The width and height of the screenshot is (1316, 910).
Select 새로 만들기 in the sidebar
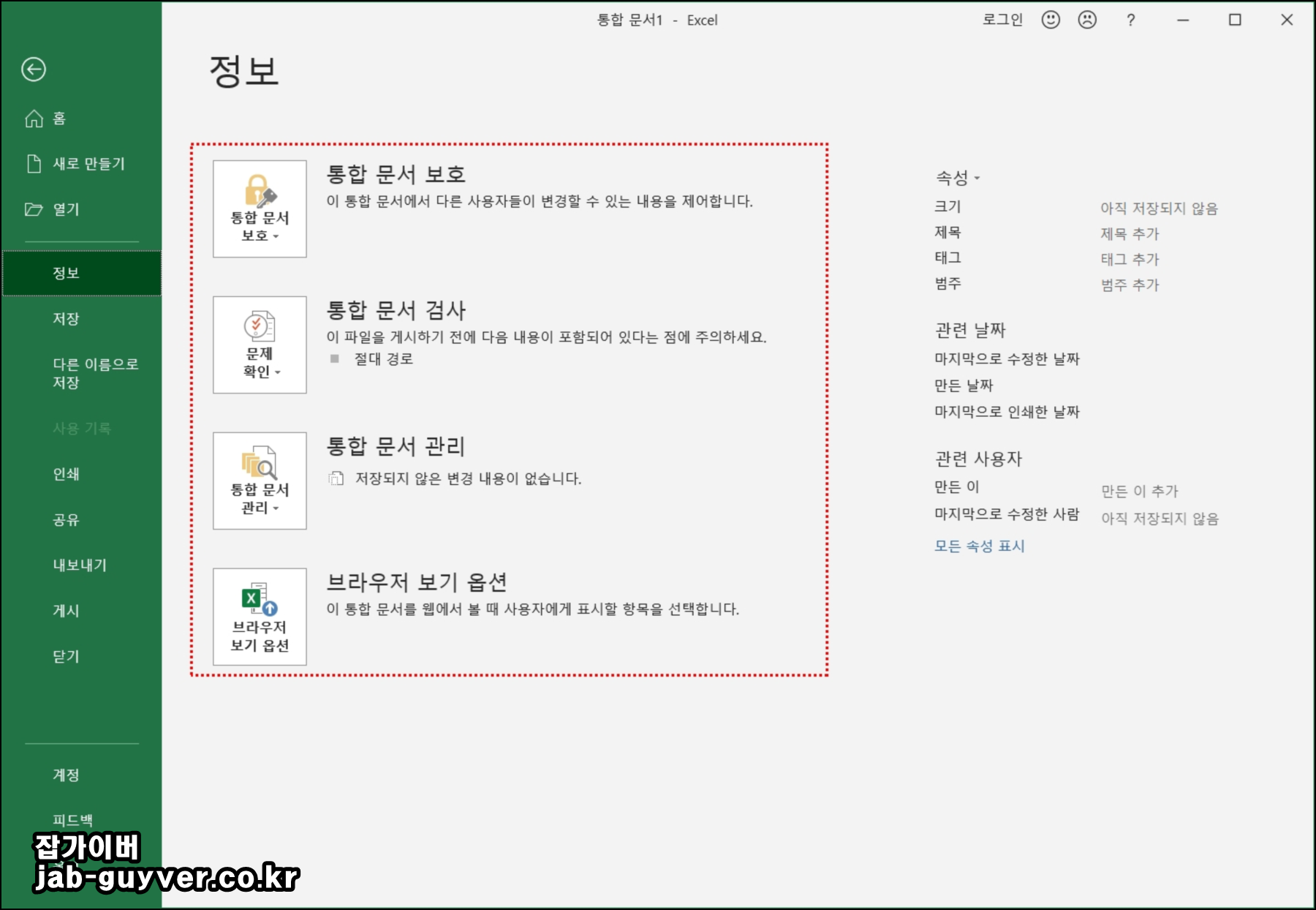pos(81,164)
